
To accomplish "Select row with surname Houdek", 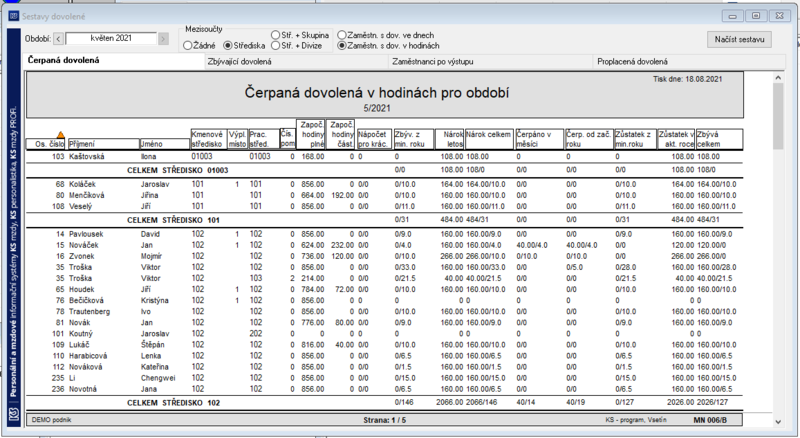I will (x=385, y=289).
